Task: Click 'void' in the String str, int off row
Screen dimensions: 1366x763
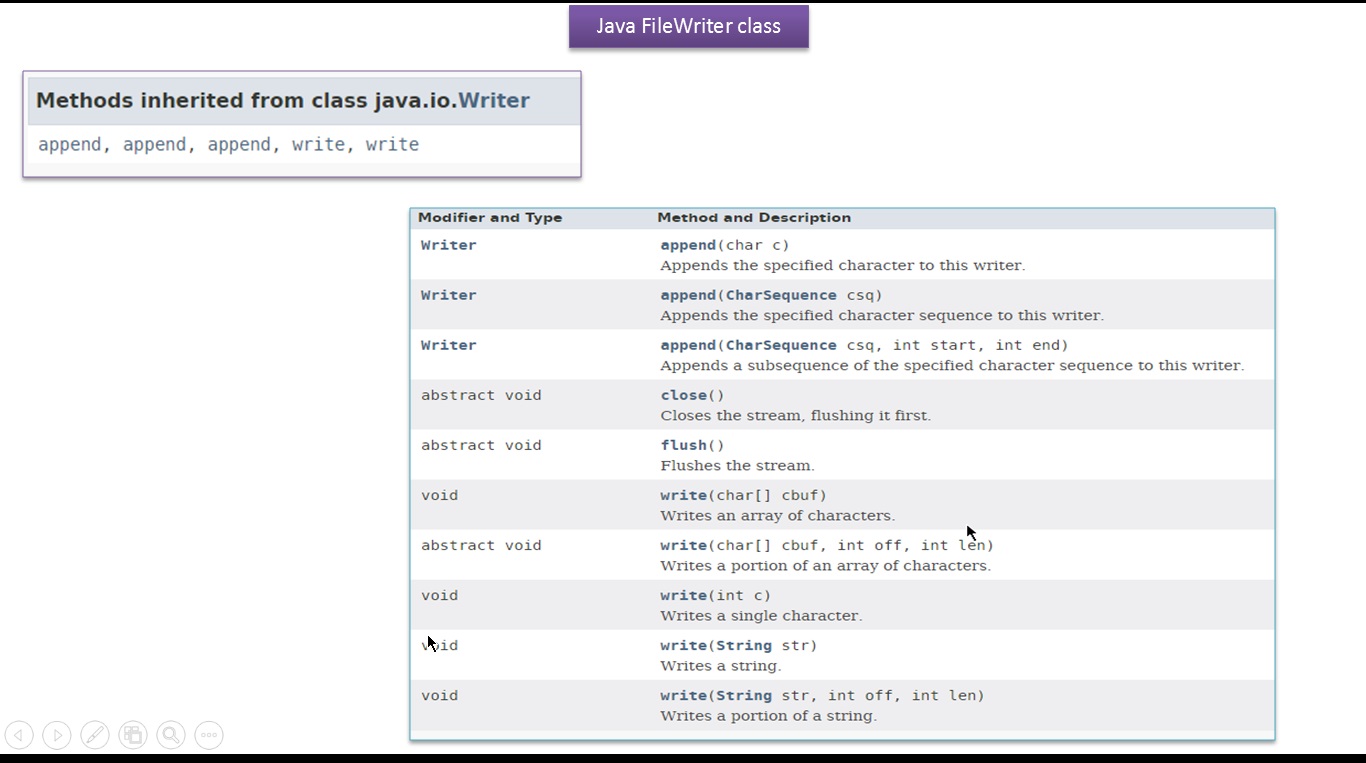Action: [439, 695]
